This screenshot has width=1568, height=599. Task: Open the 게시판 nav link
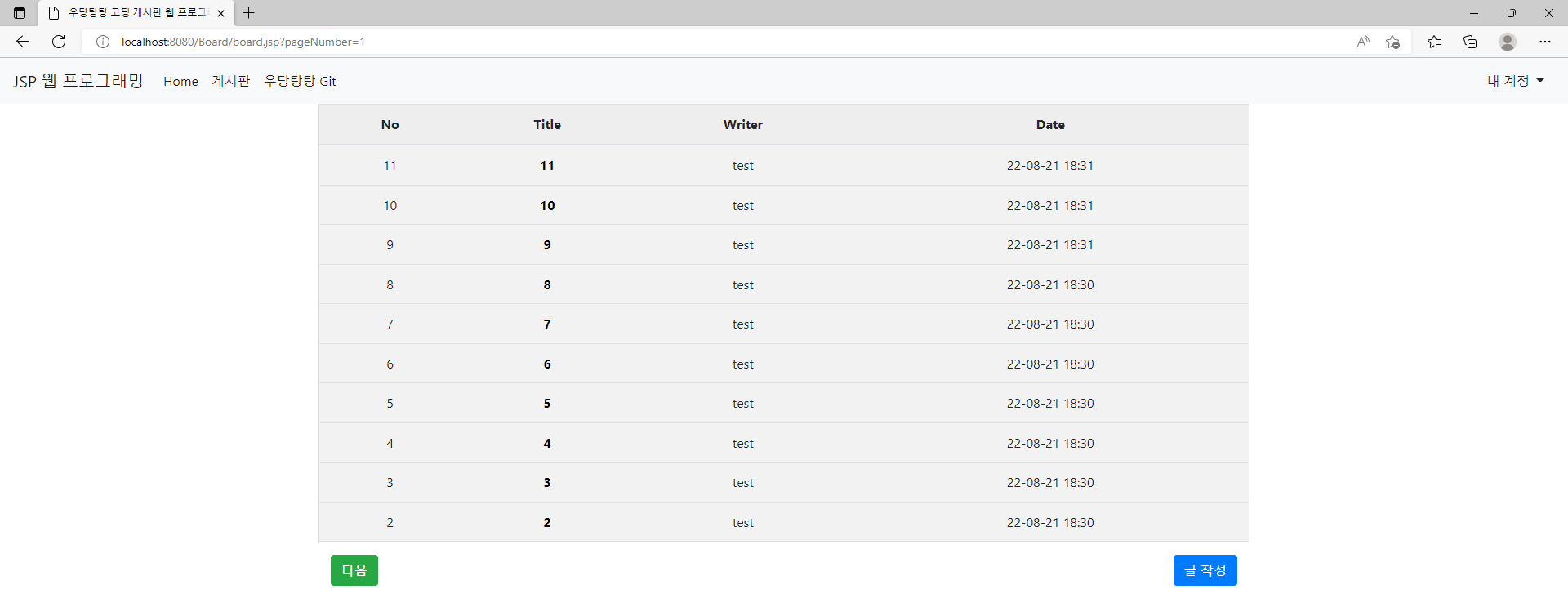click(x=231, y=81)
